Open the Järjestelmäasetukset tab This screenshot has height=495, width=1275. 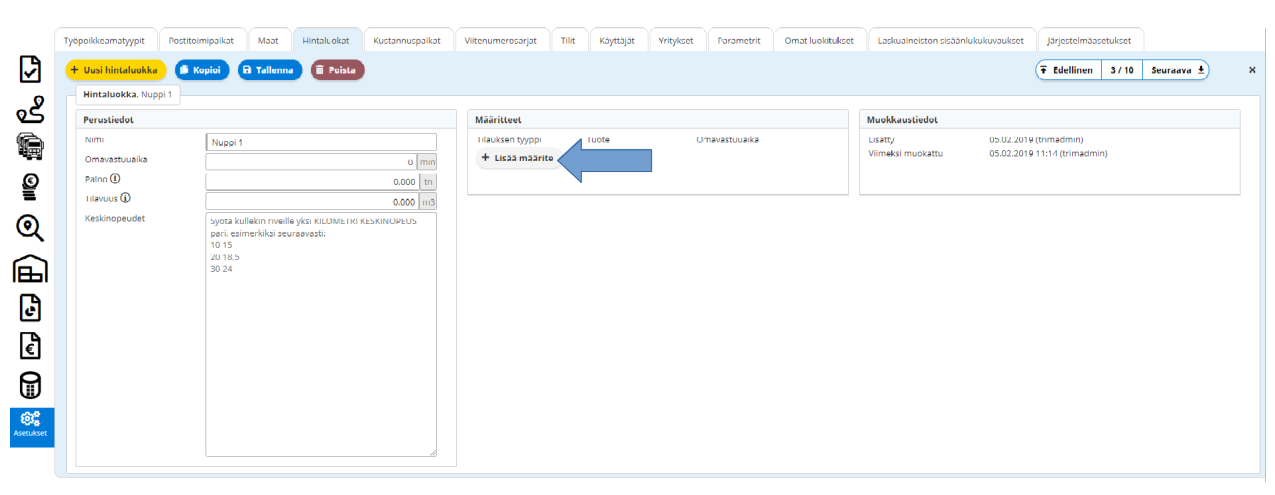(x=1089, y=40)
